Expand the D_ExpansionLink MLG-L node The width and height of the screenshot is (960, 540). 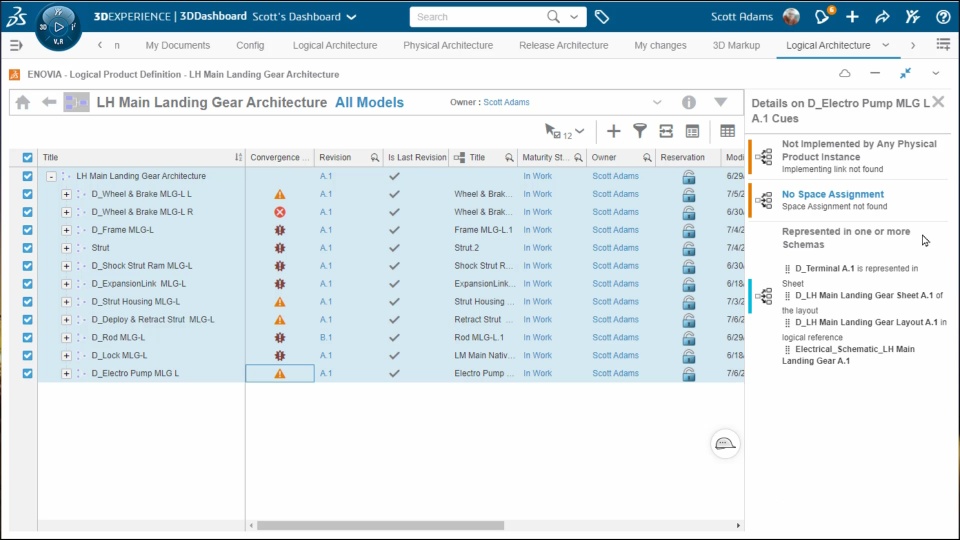(66, 284)
